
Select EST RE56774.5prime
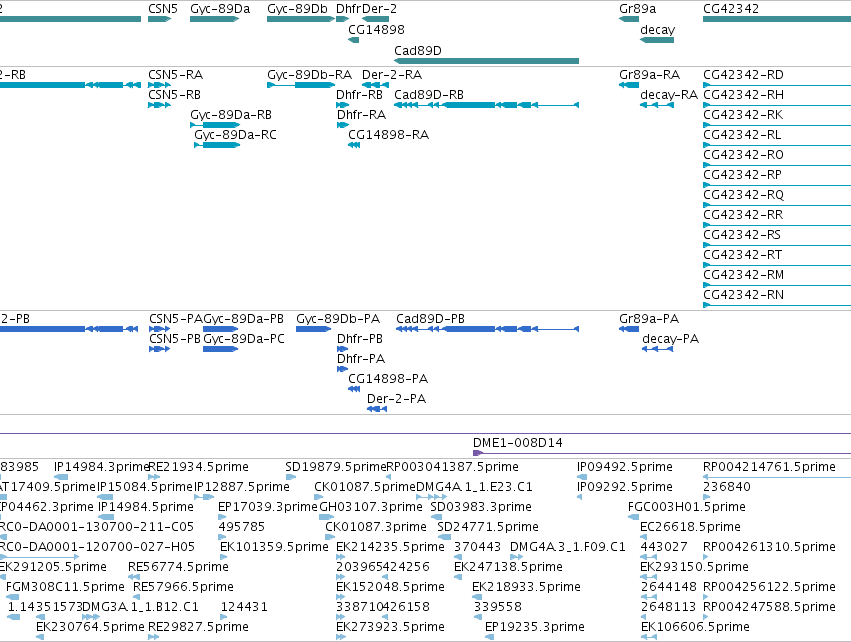178,567
